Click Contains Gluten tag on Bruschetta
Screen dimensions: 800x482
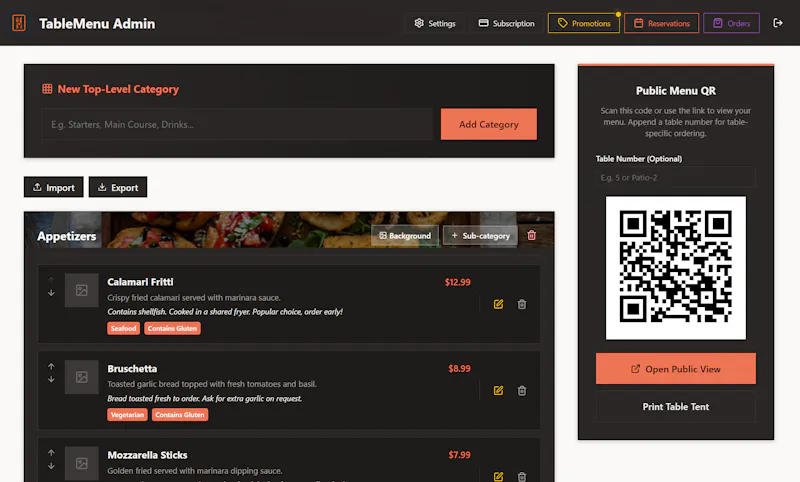tap(180, 415)
